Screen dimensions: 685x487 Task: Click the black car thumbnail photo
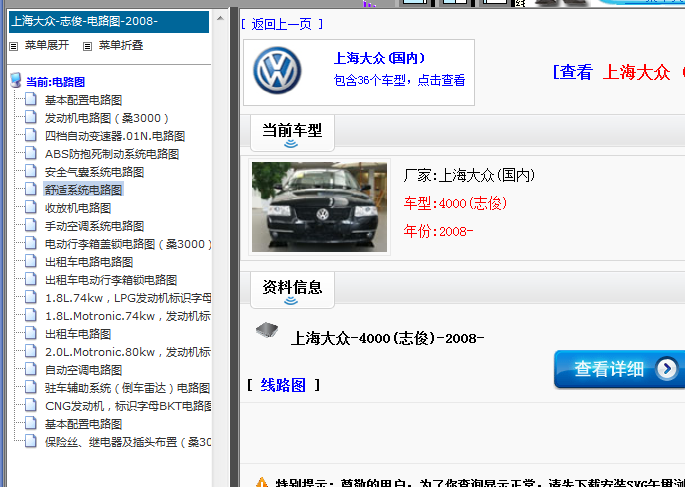click(x=319, y=207)
